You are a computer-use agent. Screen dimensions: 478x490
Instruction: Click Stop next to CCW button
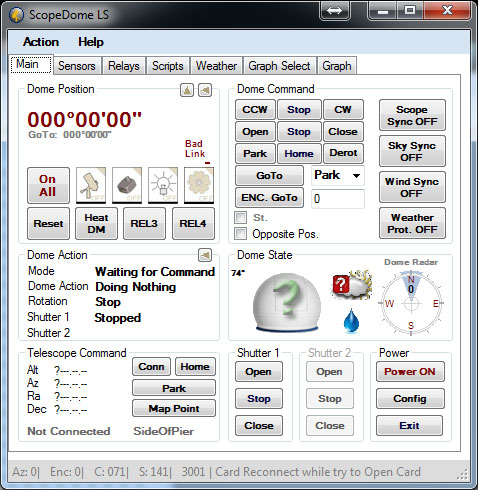pos(299,109)
